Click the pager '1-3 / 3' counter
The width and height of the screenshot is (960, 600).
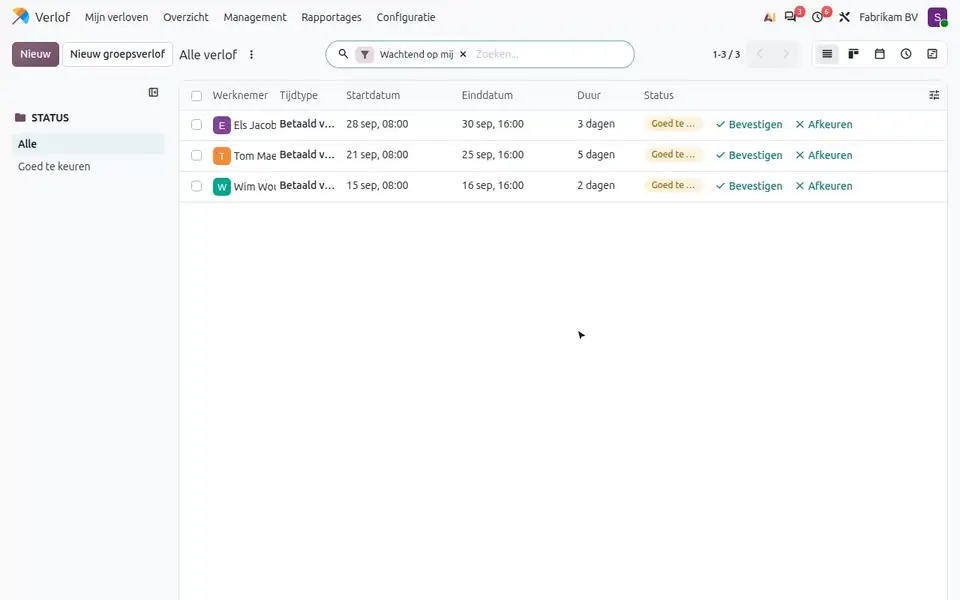[x=726, y=54]
